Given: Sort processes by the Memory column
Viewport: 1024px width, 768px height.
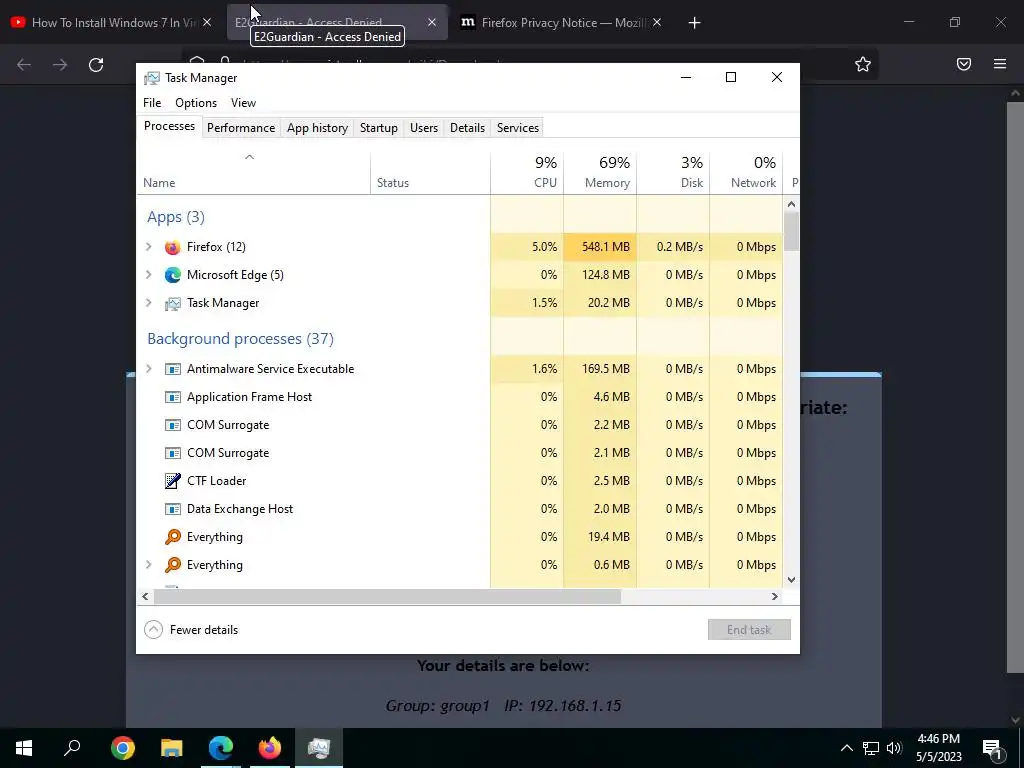Looking at the screenshot, I should pos(600,172).
